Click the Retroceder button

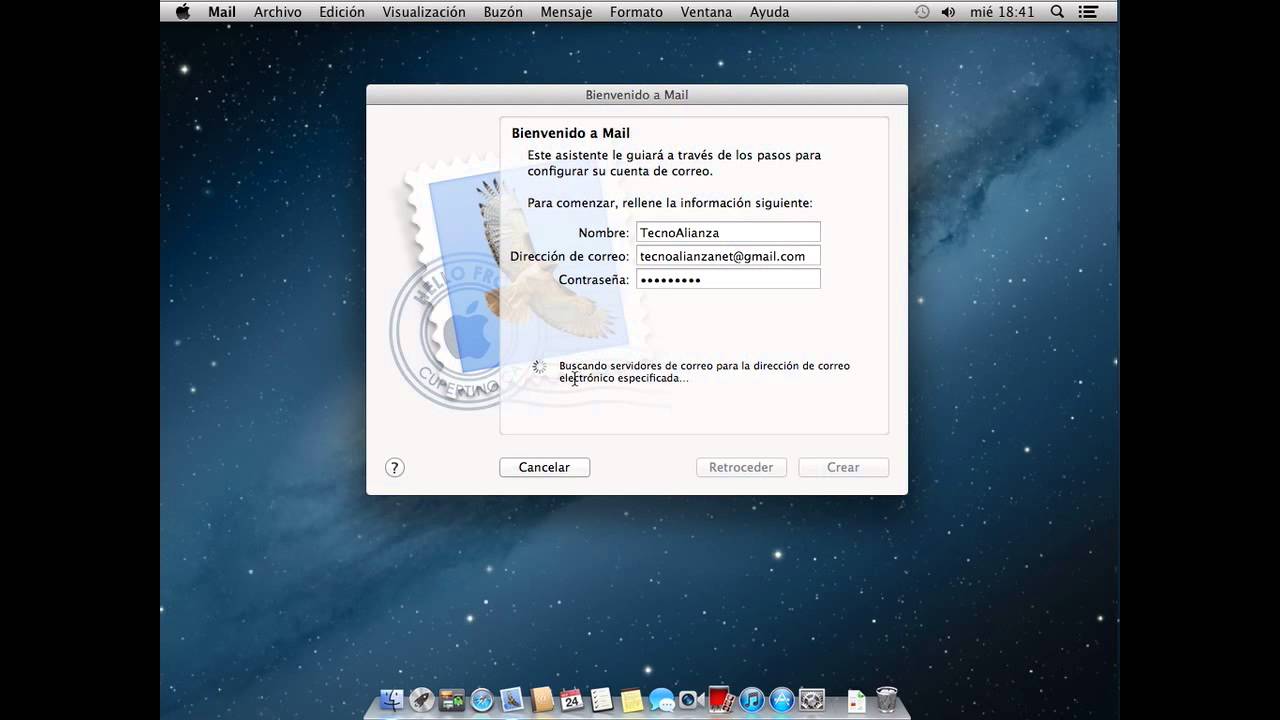coord(741,467)
